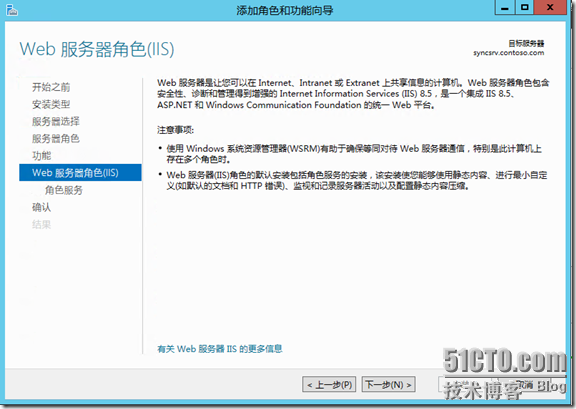Click the 目标服务器 label

click(526, 43)
